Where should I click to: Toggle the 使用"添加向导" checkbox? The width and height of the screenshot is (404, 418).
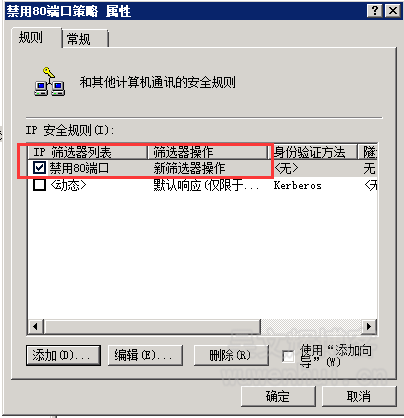coord(288,357)
